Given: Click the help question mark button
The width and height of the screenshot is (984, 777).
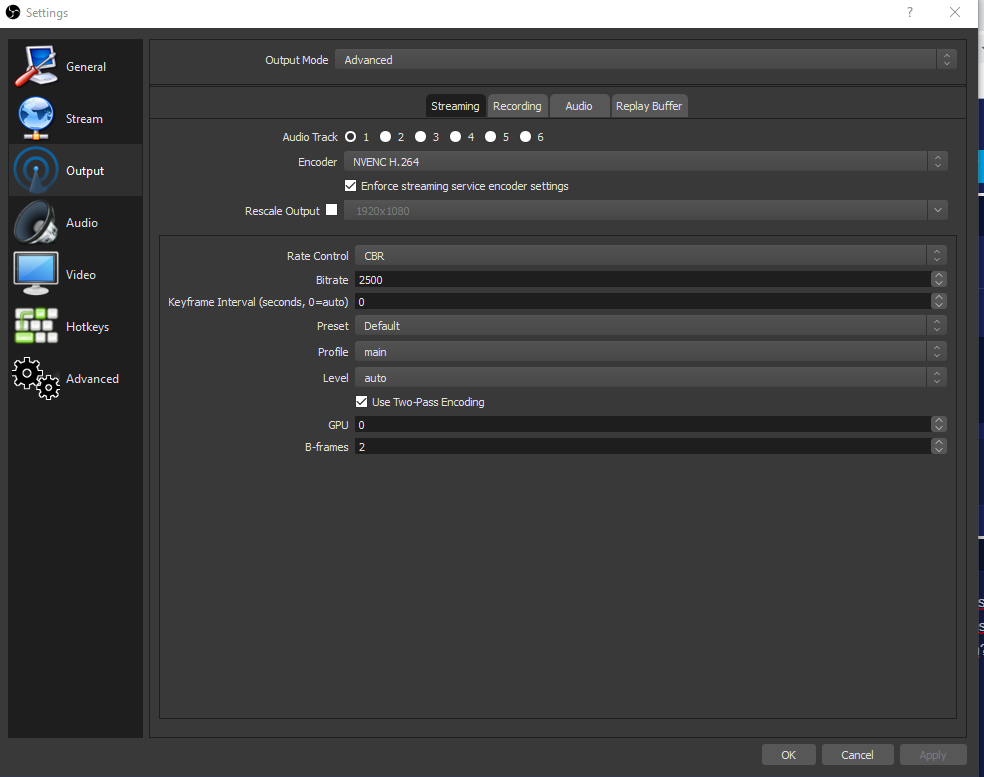Looking at the screenshot, I should (909, 12).
